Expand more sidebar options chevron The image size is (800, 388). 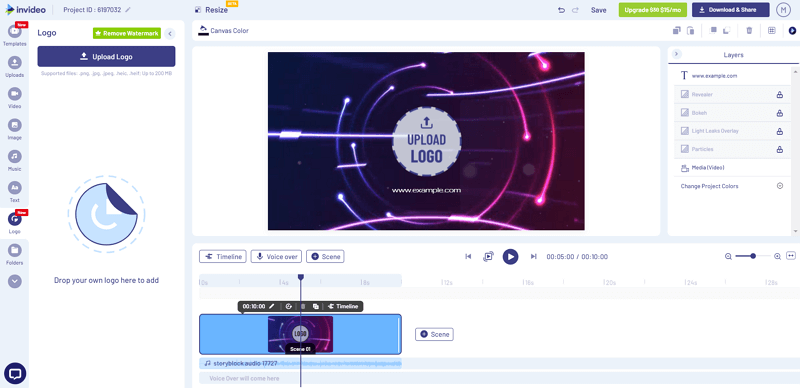(x=15, y=281)
